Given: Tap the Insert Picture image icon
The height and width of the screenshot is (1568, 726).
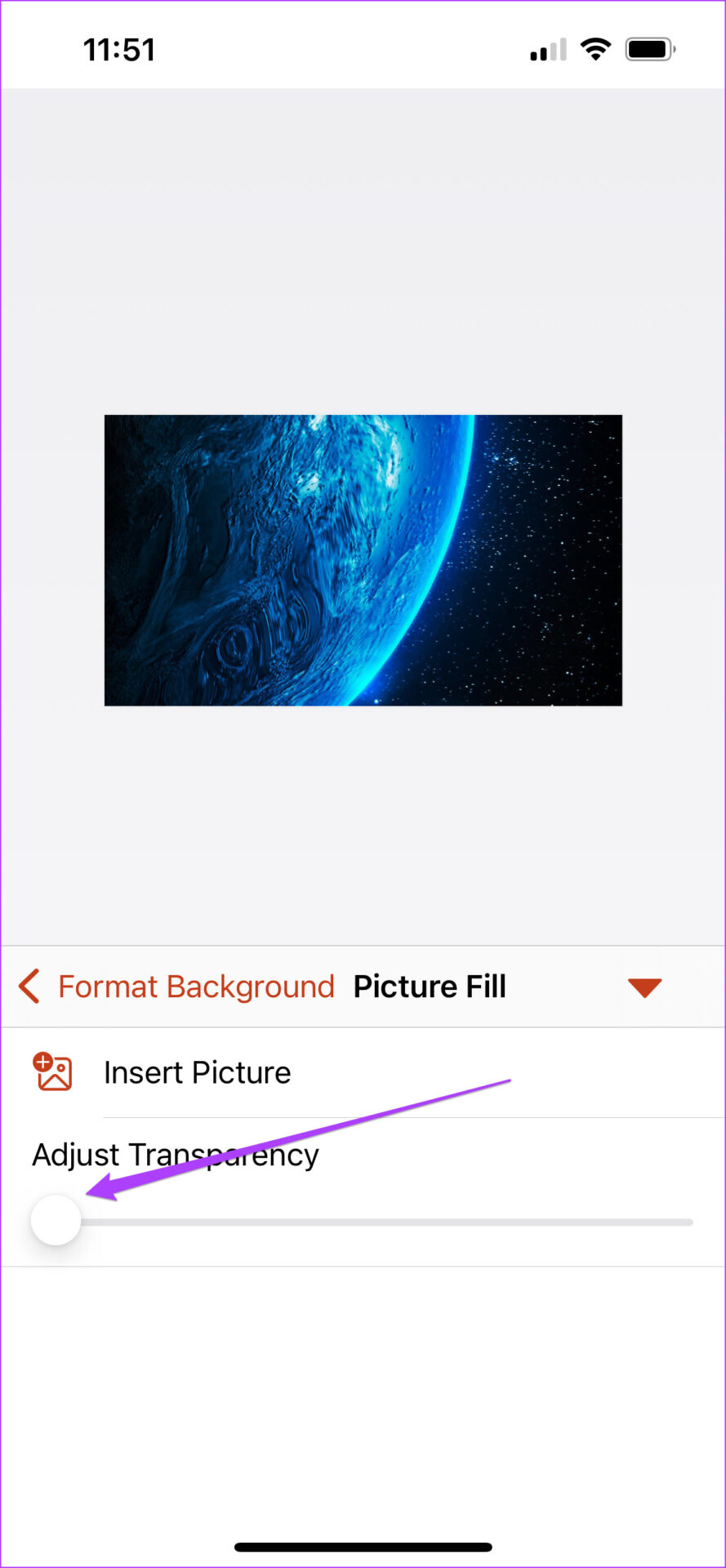Looking at the screenshot, I should tap(53, 1072).
